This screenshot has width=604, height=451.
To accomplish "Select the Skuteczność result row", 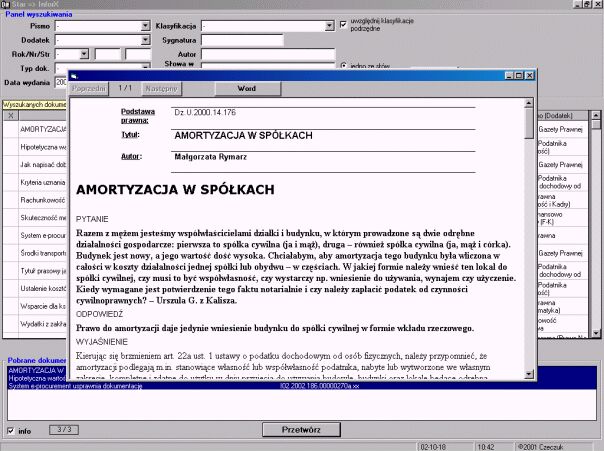I will (35, 218).
